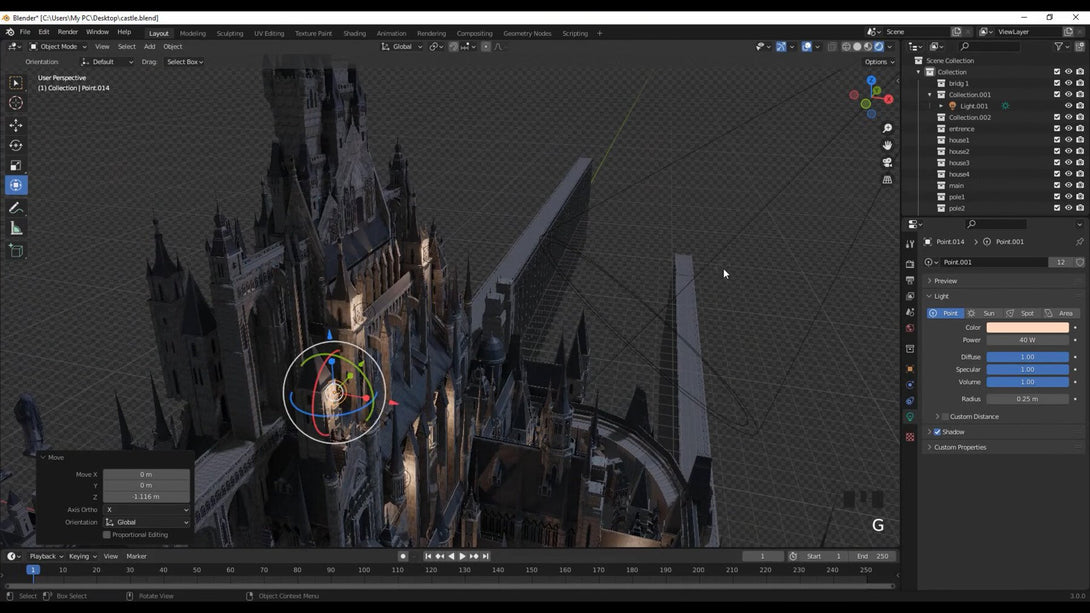The height and width of the screenshot is (613, 1090).
Task: Open the Texture properties tab
Action: 910,437
